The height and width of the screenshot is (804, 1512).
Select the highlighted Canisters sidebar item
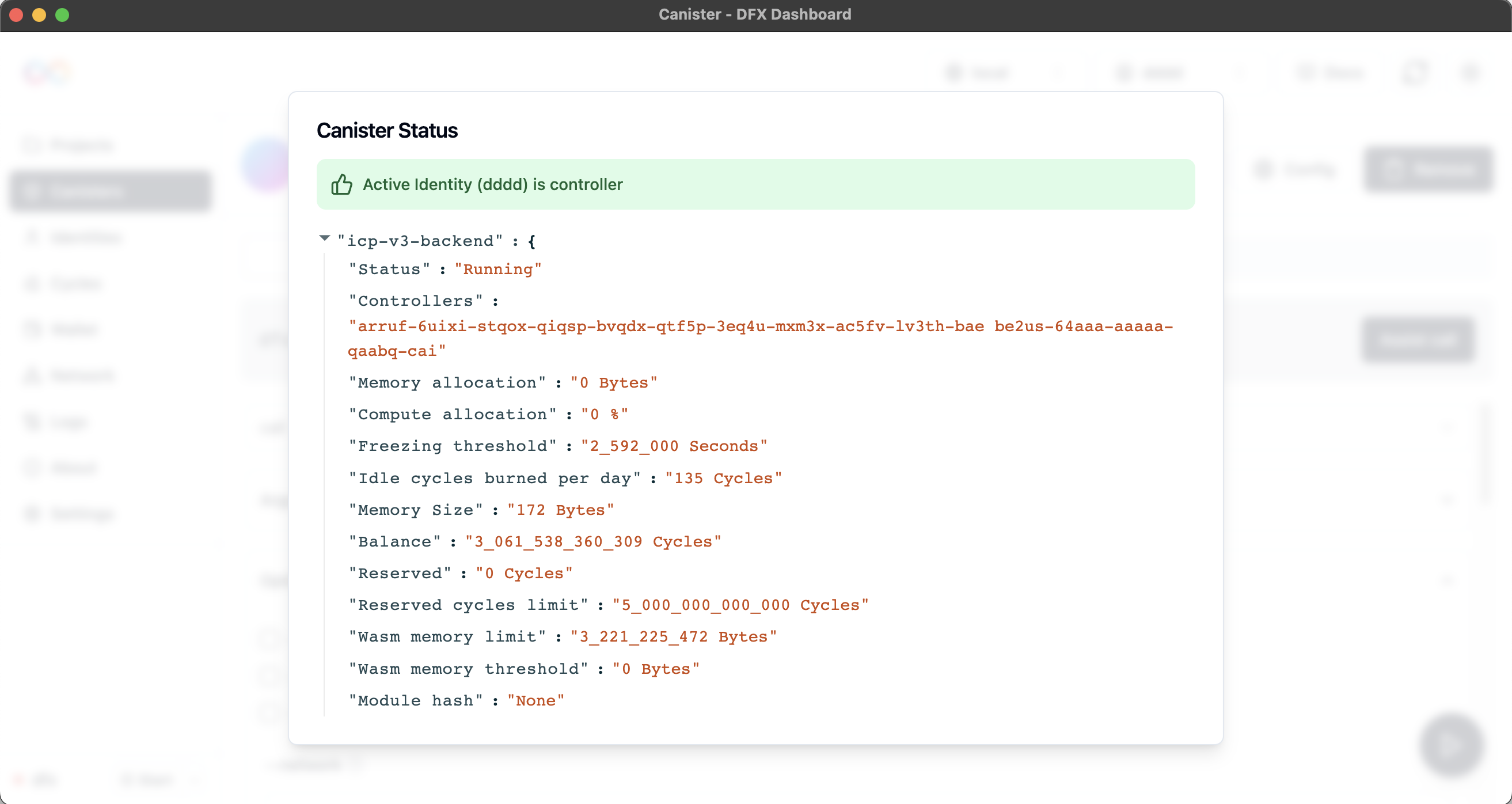tap(111, 191)
